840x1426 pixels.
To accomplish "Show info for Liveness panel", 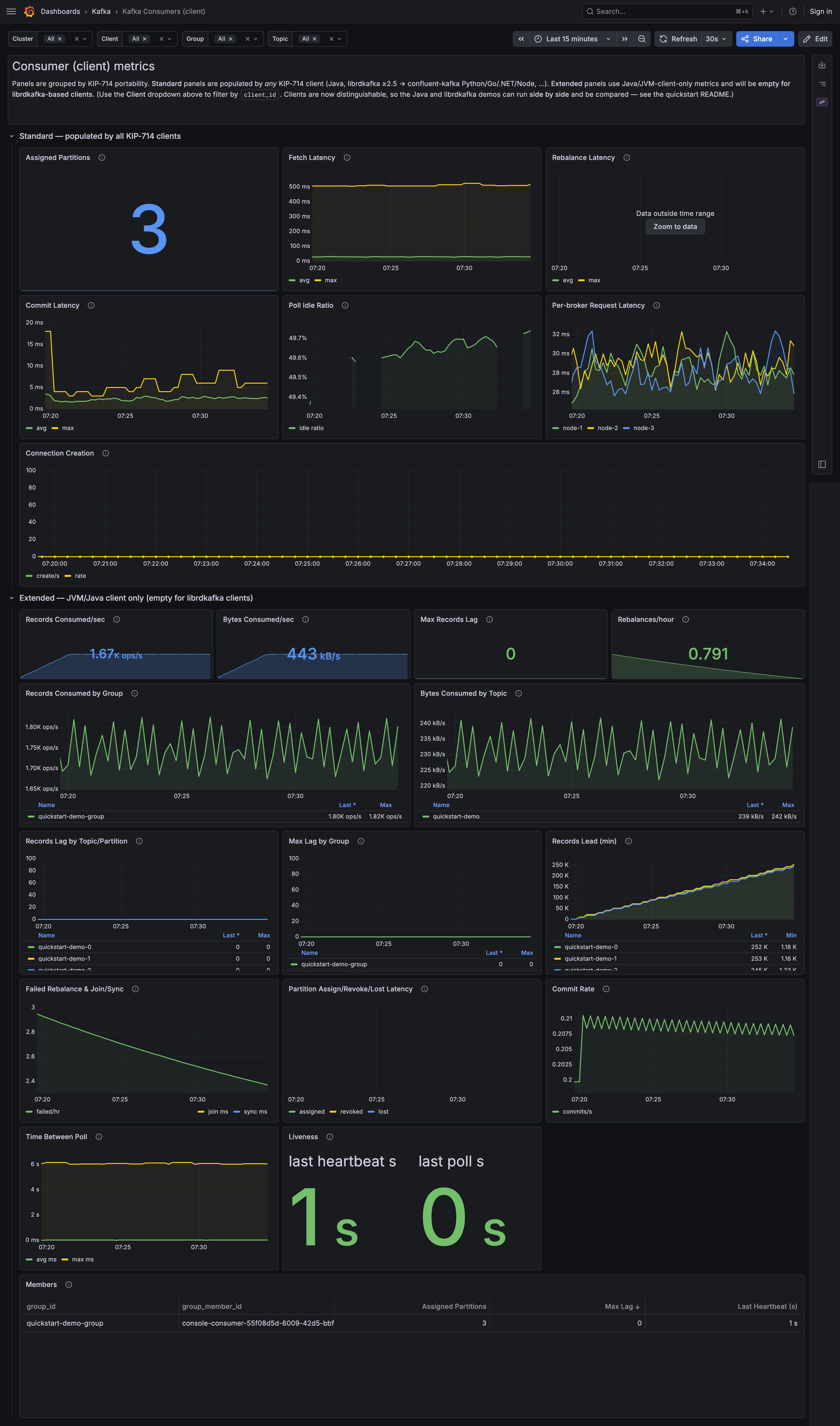I will pos(330,1137).
